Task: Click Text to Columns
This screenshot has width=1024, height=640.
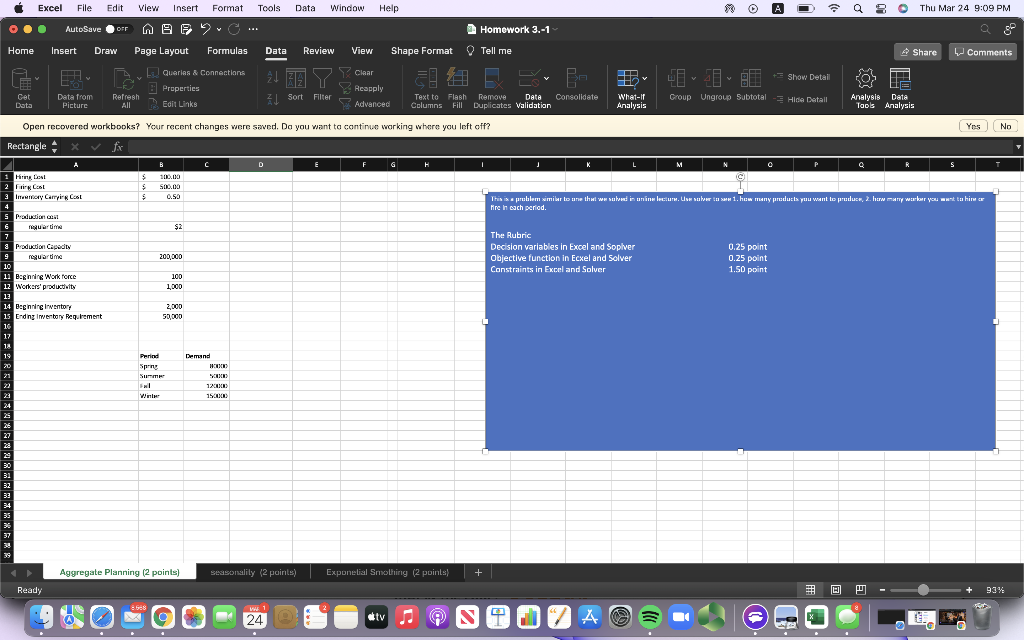Action: pyautogui.click(x=426, y=88)
